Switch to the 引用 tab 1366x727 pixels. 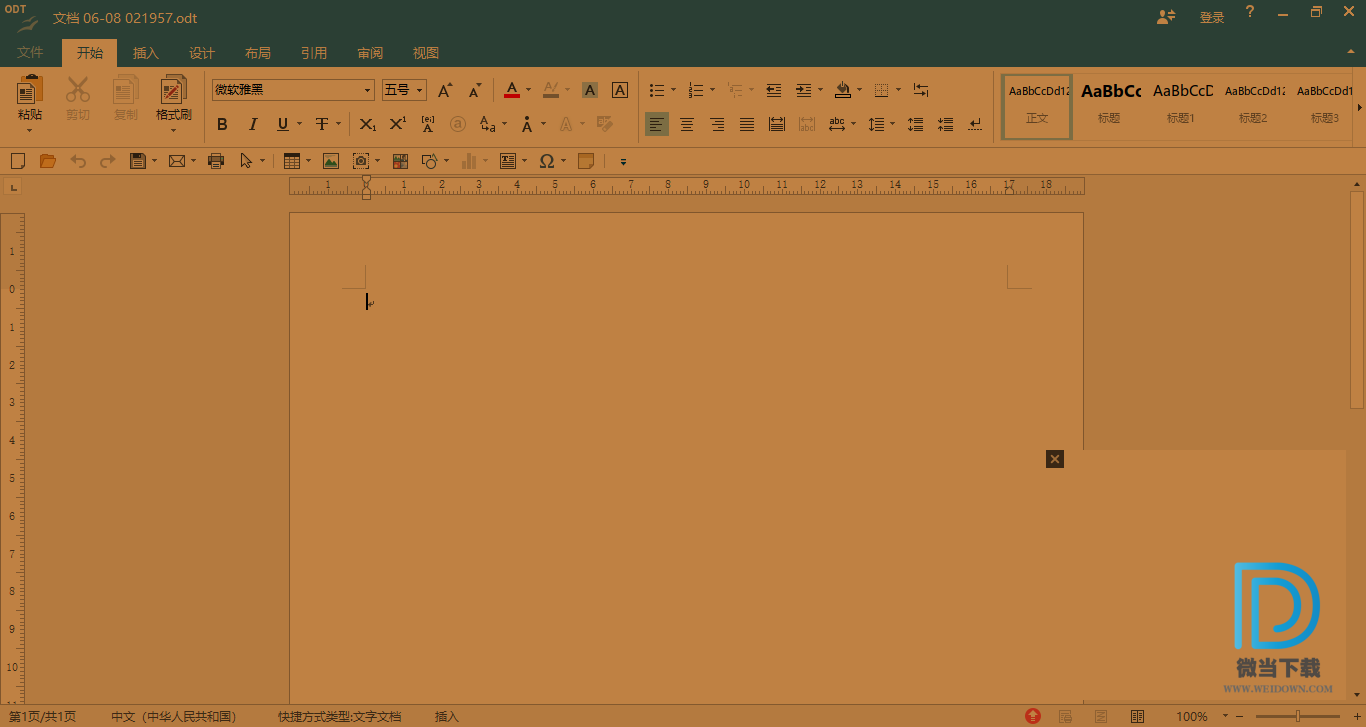tap(314, 53)
